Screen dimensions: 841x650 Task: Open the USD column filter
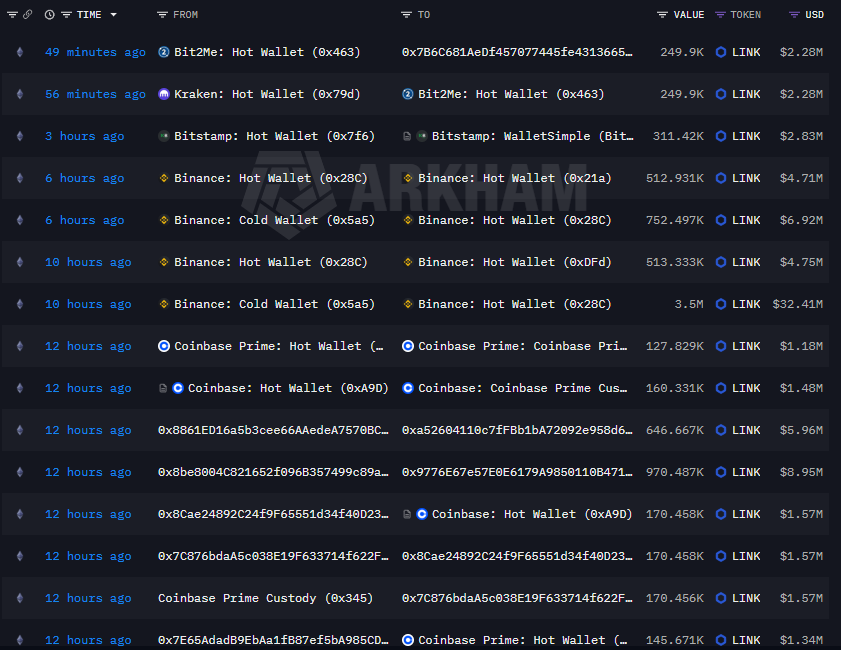click(794, 14)
